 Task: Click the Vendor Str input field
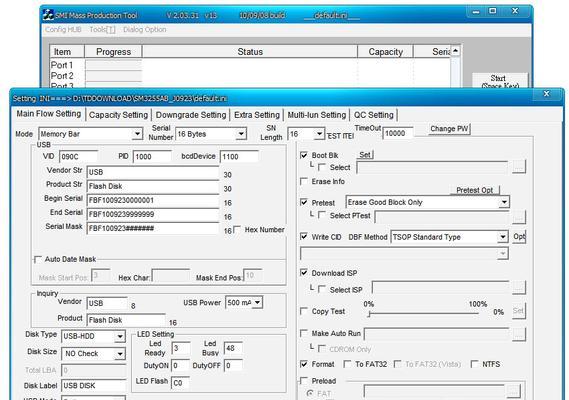pyautogui.click(x=153, y=172)
